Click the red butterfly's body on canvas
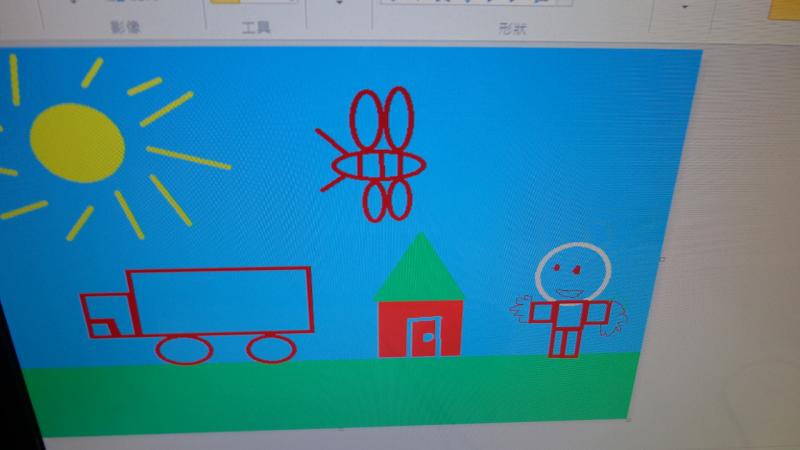800x450 pixels. click(379, 165)
